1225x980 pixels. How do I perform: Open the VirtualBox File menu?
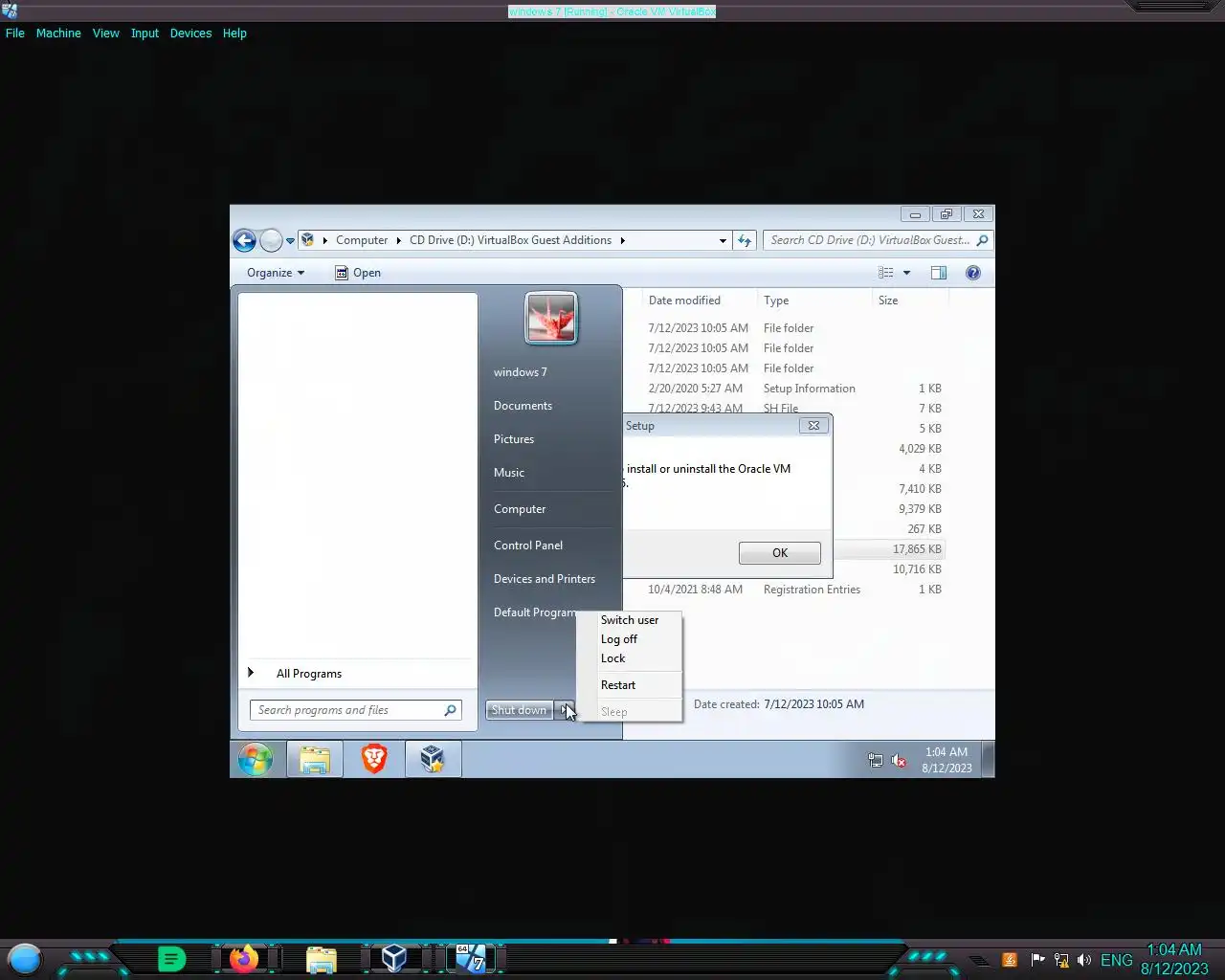tap(15, 33)
